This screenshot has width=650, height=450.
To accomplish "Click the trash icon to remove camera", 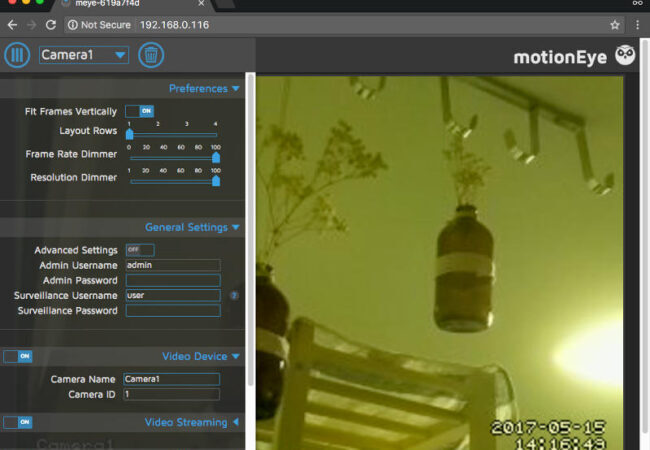I will pos(151,55).
